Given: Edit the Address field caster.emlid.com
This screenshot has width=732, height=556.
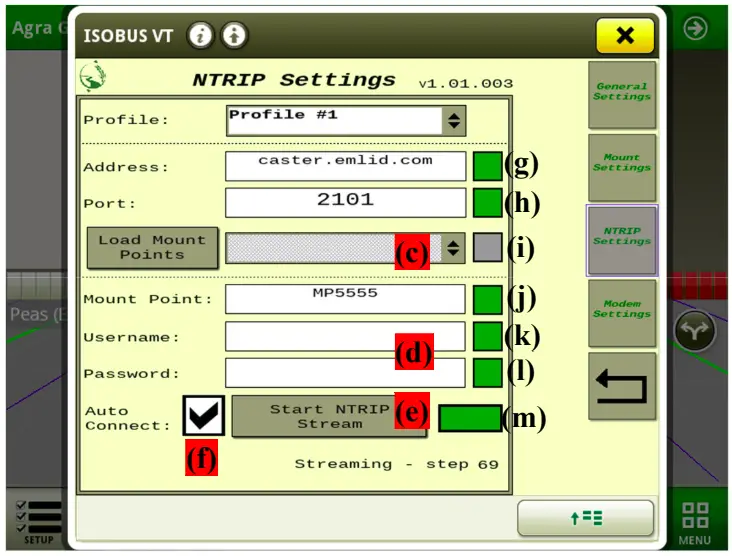Looking at the screenshot, I should pos(345,166).
